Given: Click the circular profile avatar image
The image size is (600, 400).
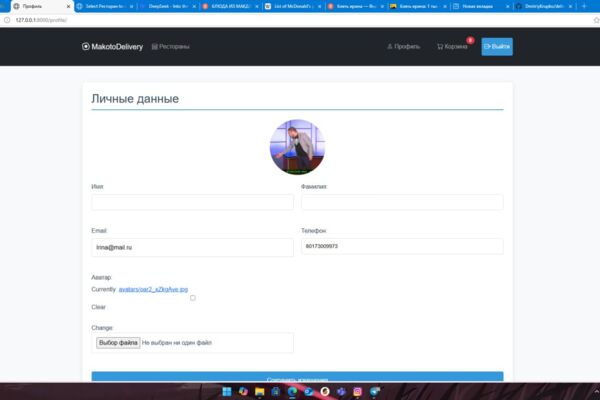Looking at the screenshot, I should coord(297,147).
